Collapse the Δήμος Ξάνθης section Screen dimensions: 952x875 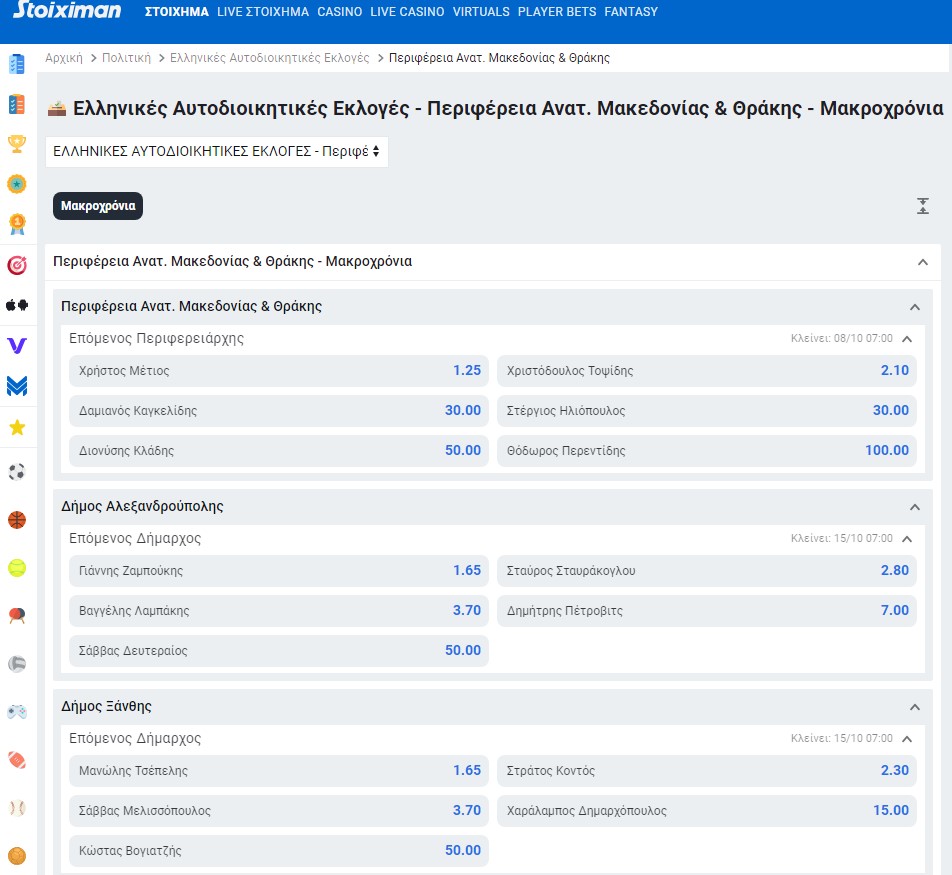(914, 707)
